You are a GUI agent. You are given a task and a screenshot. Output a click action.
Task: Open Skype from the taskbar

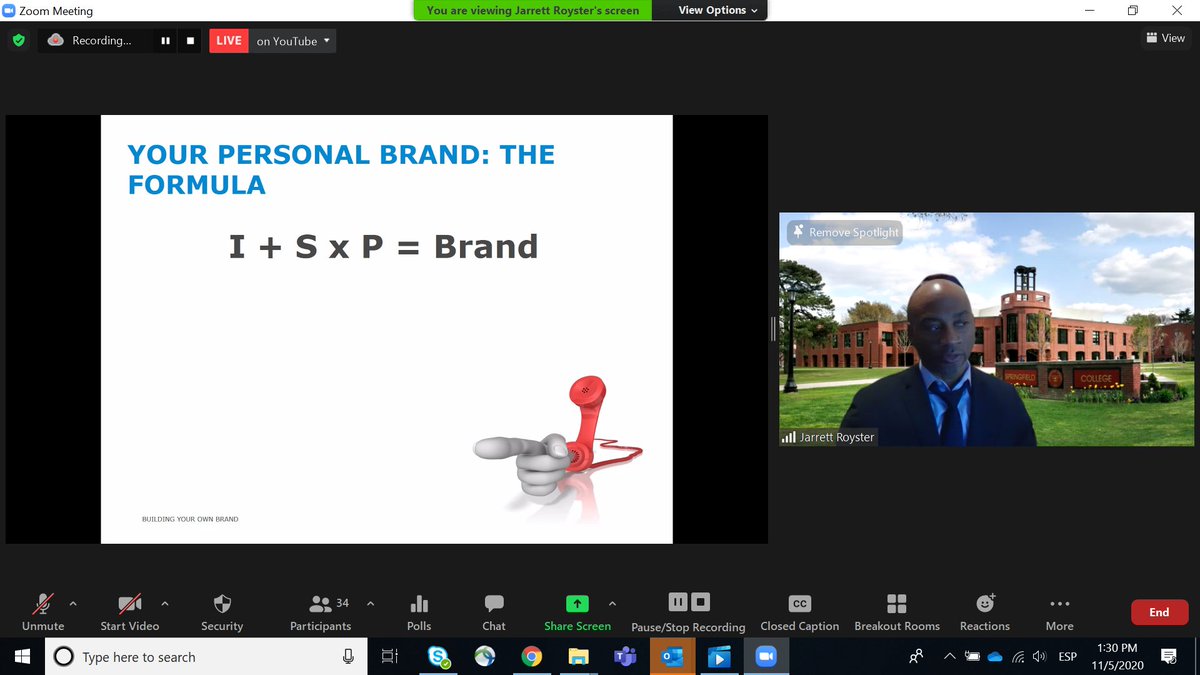pos(438,657)
